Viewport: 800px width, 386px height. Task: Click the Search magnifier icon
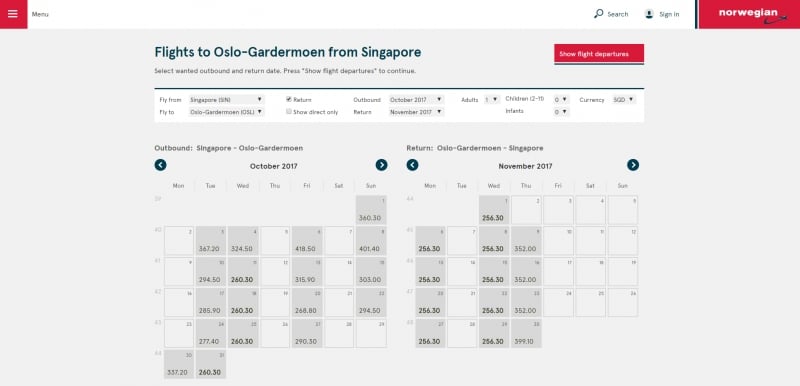[598, 14]
